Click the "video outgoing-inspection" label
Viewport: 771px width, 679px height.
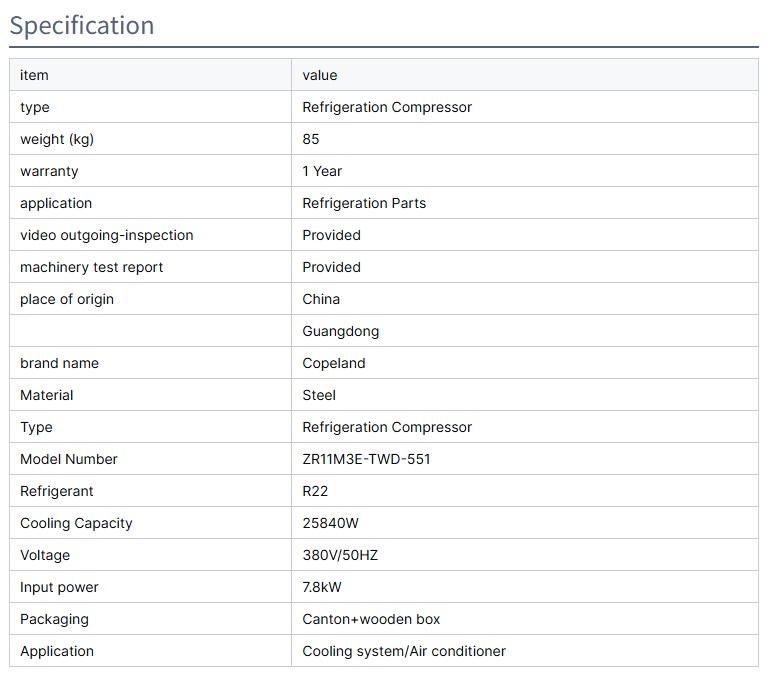pos(106,235)
